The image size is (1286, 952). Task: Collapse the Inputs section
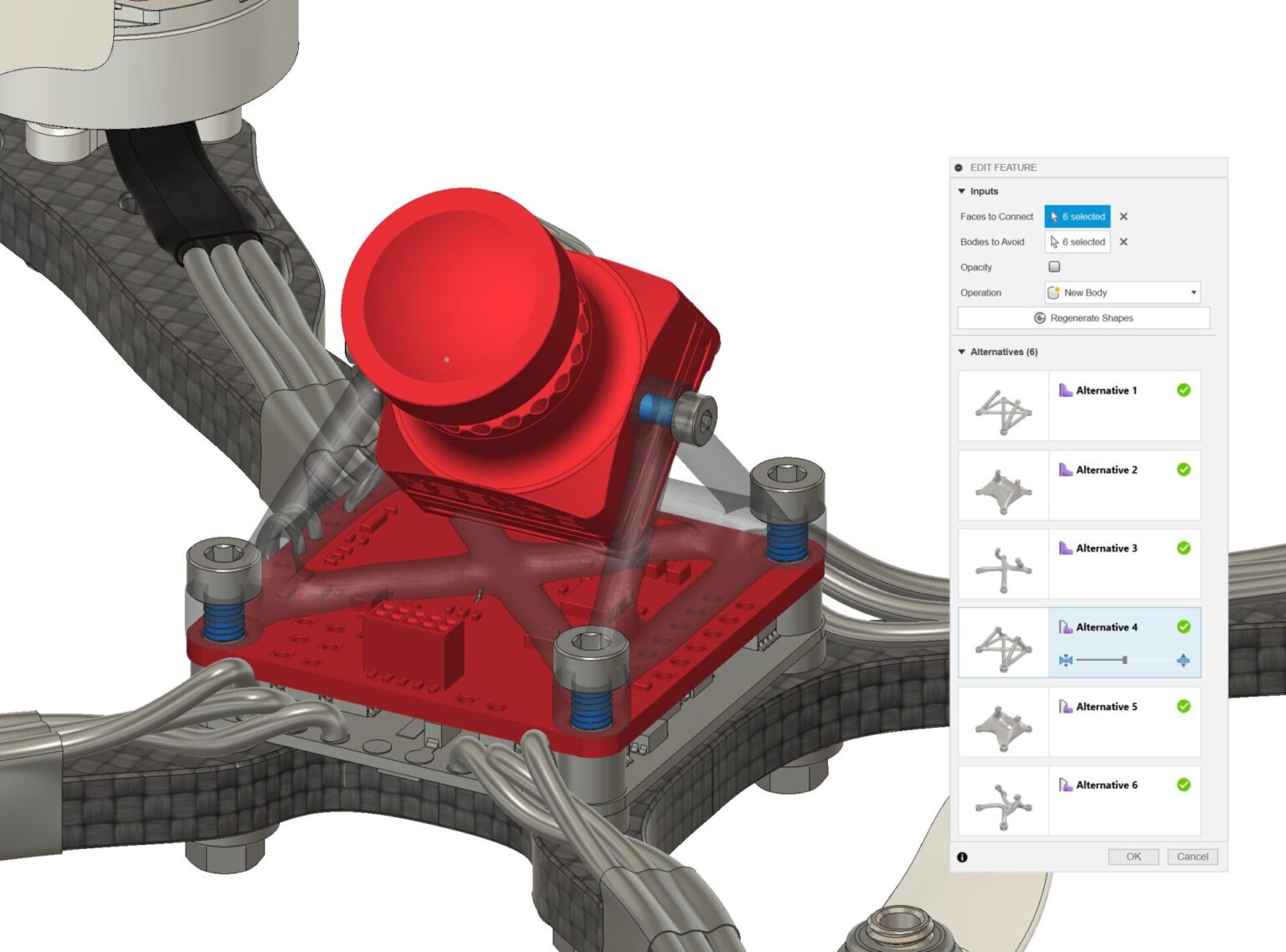coord(960,191)
